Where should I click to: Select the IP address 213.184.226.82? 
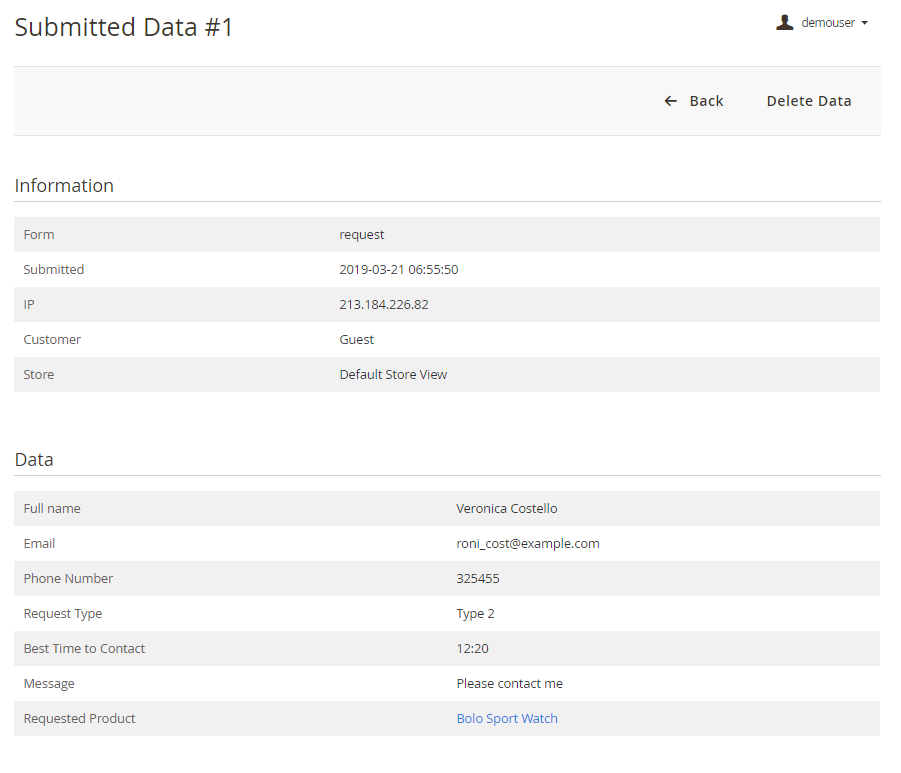pyautogui.click(x=384, y=304)
